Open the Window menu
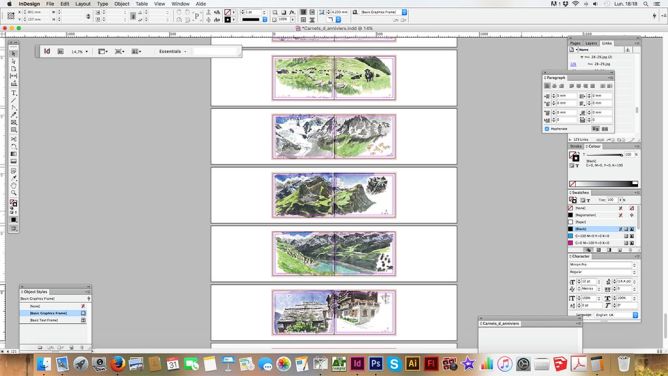 tap(180, 4)
